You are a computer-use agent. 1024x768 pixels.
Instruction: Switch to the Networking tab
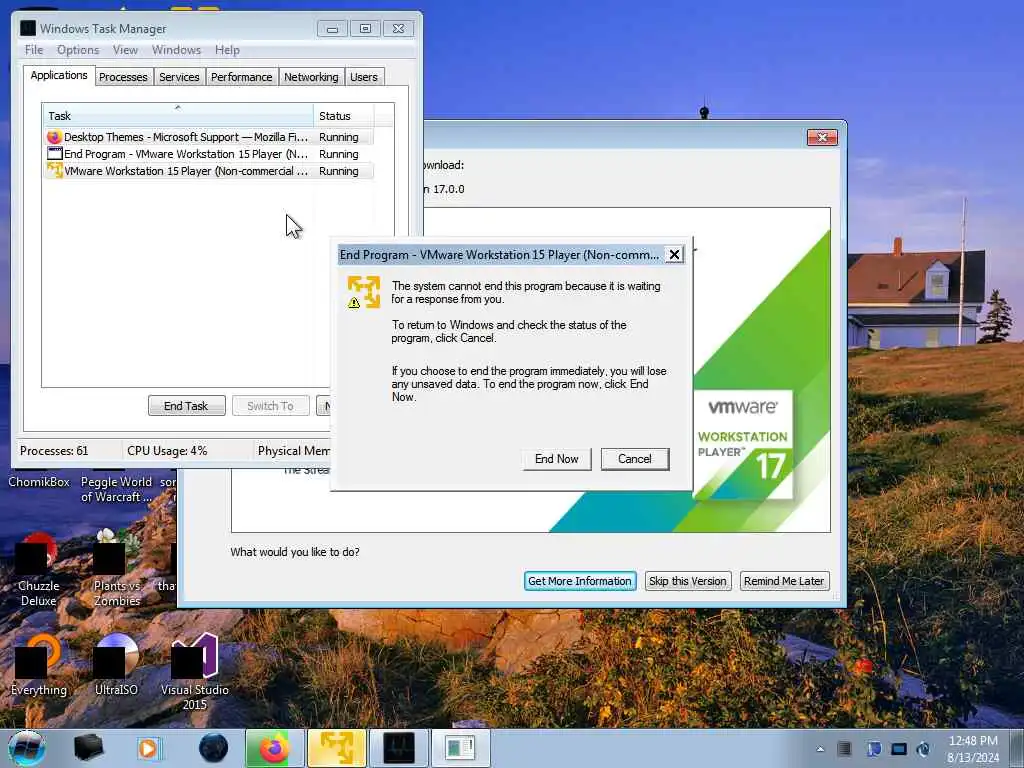tap(311, 77)
